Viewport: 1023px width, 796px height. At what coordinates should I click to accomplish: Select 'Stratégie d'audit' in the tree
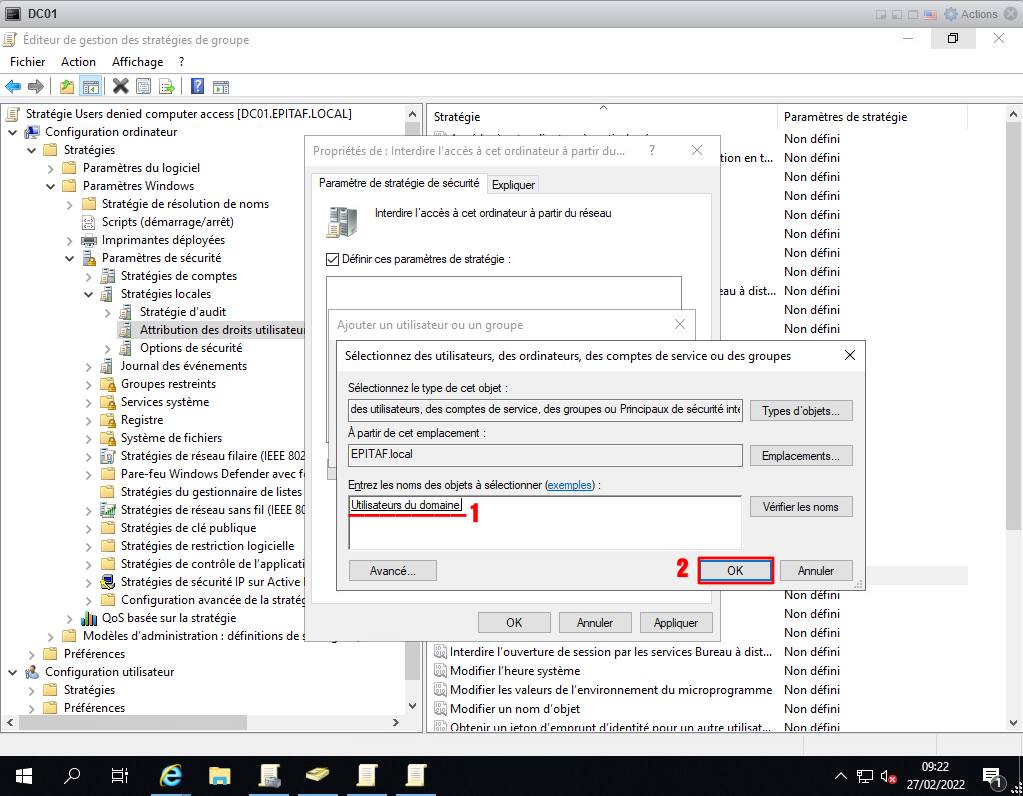(x=182, y=312)
